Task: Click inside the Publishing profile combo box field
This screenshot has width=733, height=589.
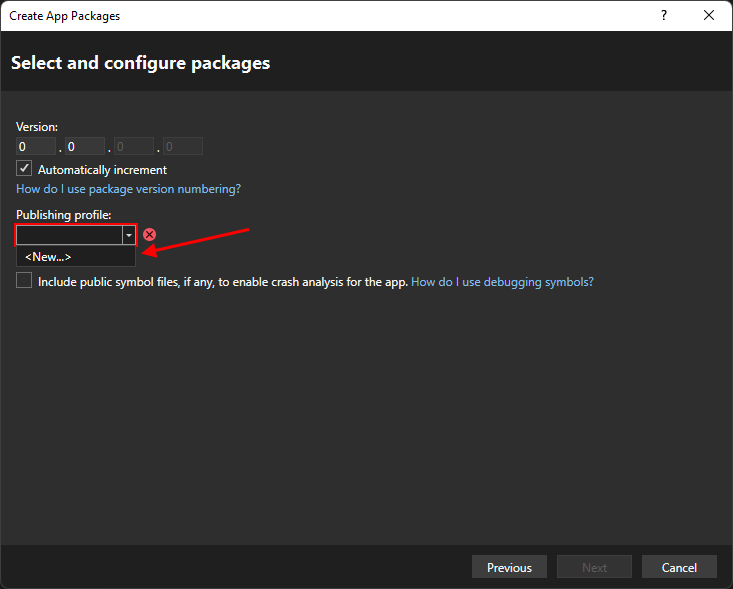Action: [68, 235]
